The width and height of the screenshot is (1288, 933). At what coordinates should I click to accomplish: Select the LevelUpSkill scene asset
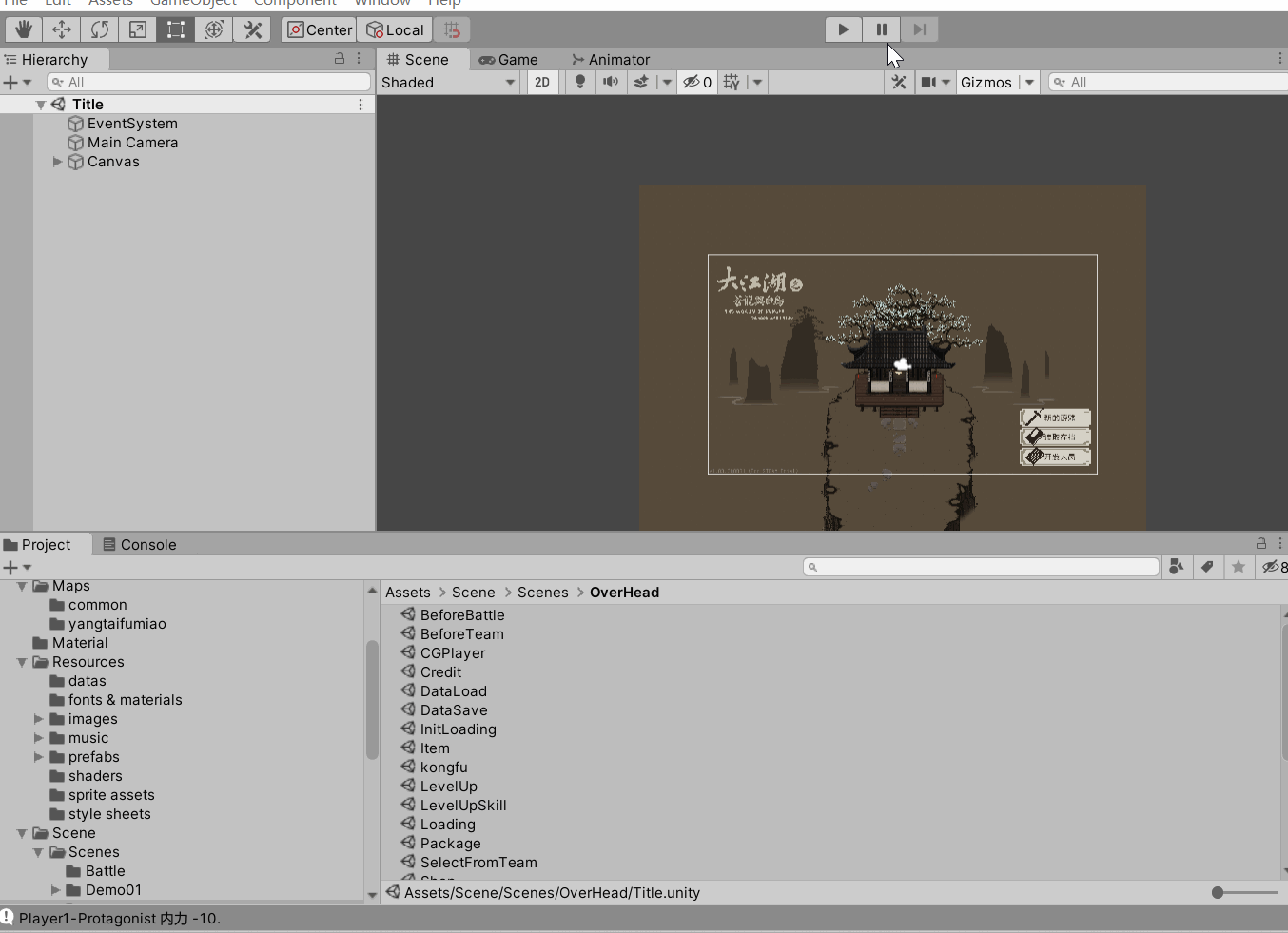453,805
